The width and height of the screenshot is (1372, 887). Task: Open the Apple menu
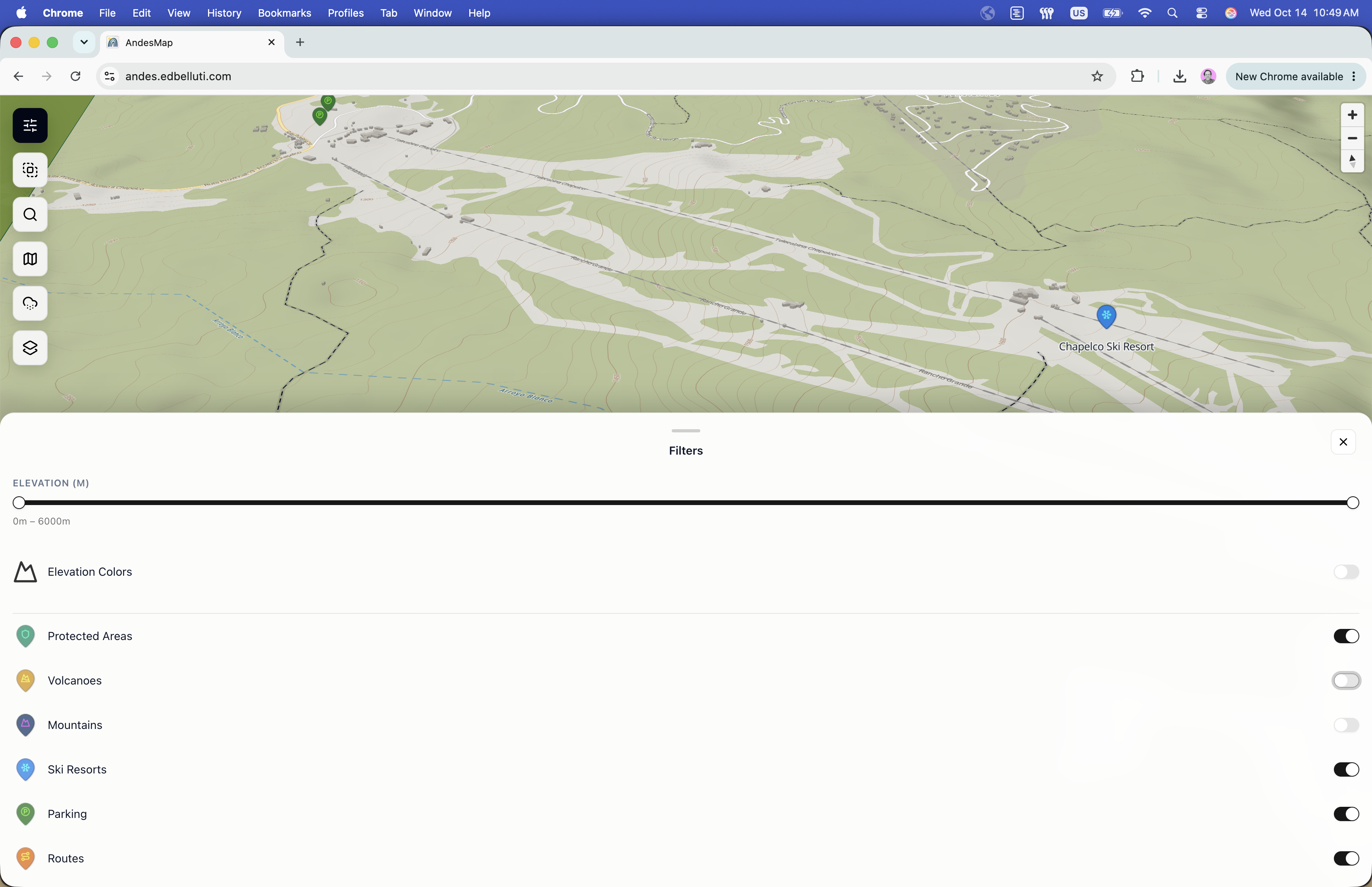(x=21, y=13)
